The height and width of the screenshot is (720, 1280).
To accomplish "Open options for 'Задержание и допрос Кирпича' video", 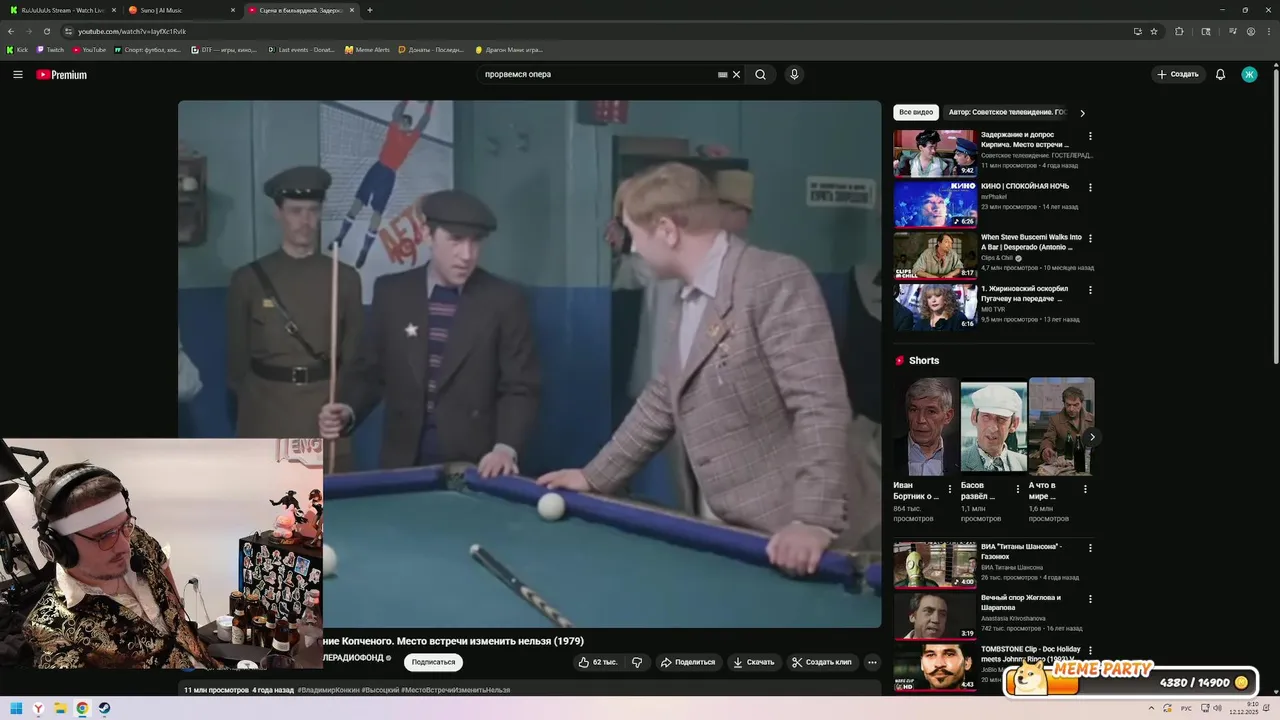I will pos(1090,136).
